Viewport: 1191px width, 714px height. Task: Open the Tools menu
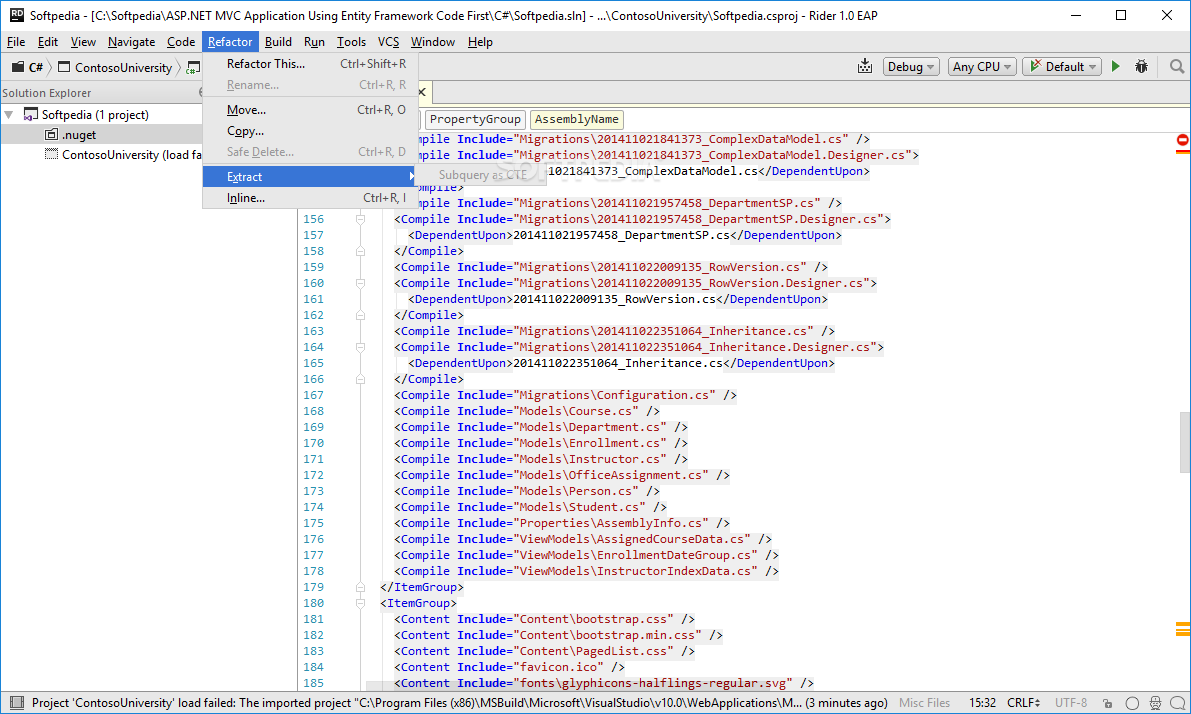pos(351,42)
